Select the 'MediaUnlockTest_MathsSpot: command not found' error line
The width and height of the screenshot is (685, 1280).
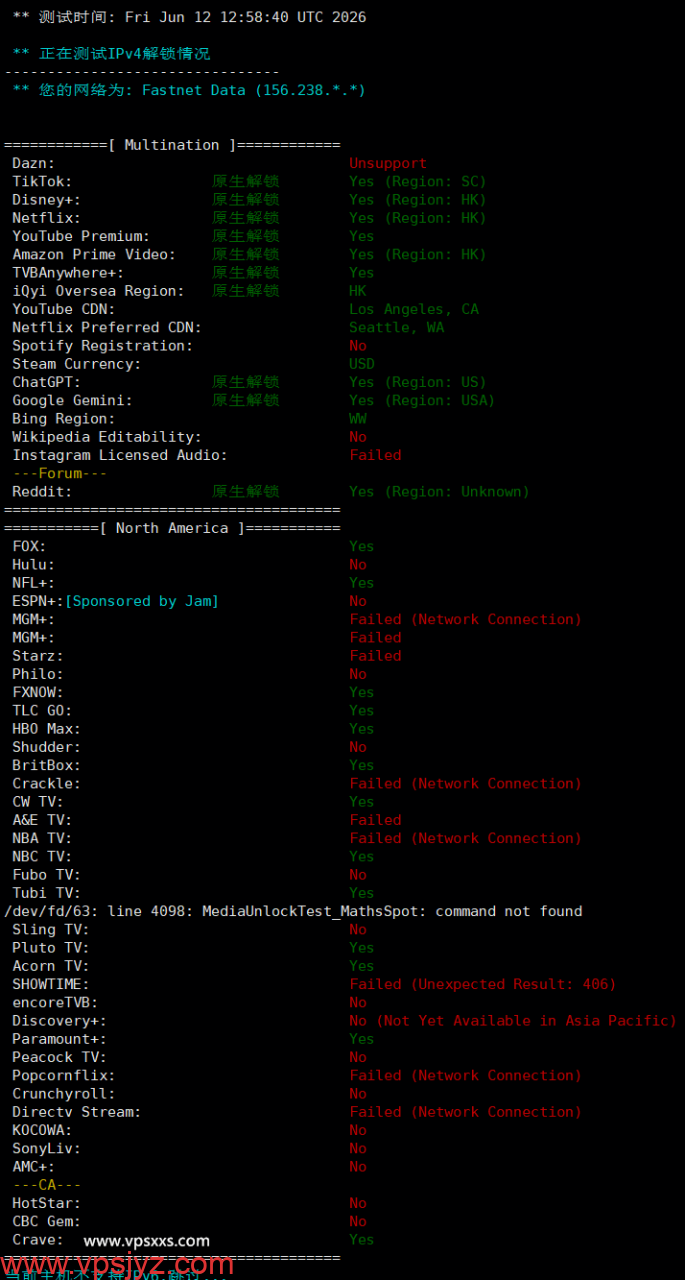pyautogui.click(x=392, y=911)
